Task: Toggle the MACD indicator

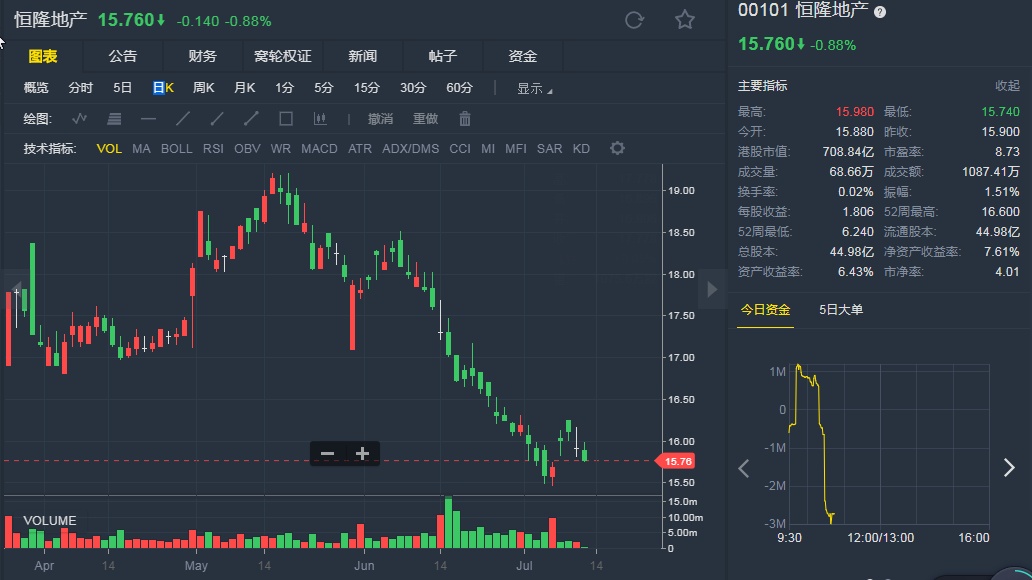Action: [319, 149]
